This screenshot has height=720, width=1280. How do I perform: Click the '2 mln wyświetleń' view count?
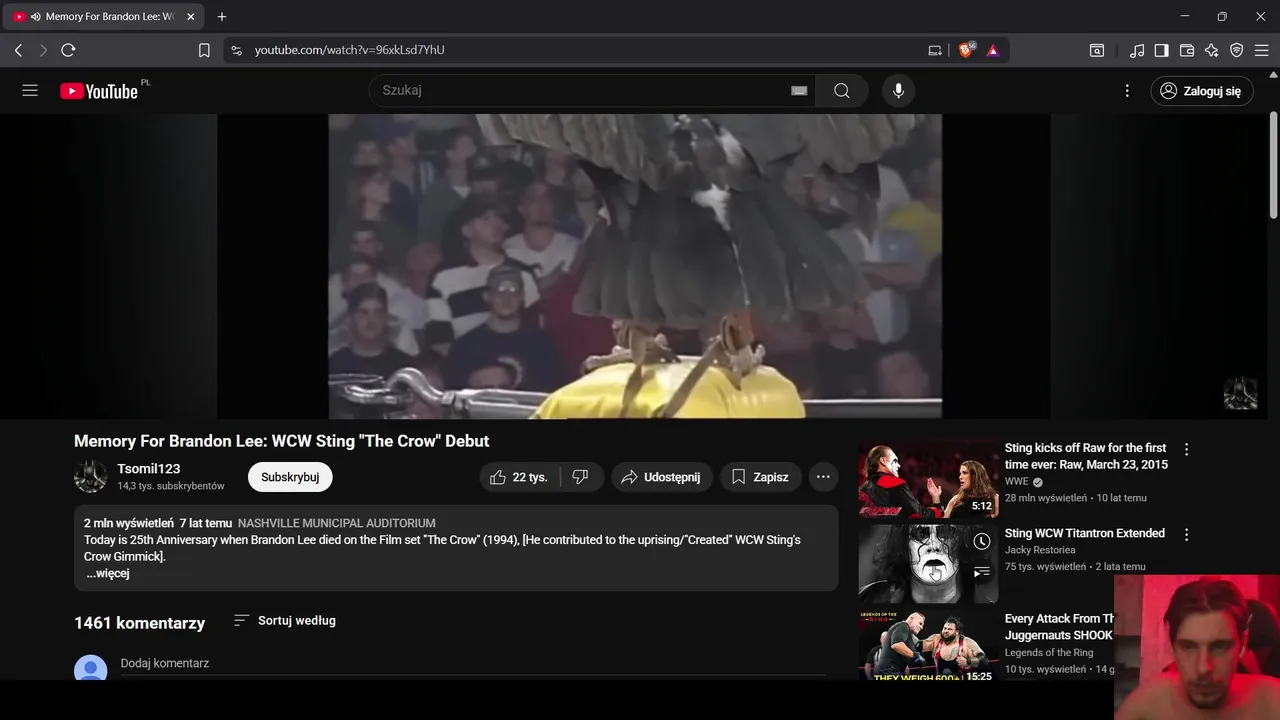pyautogui.click(x=128, y=523)
